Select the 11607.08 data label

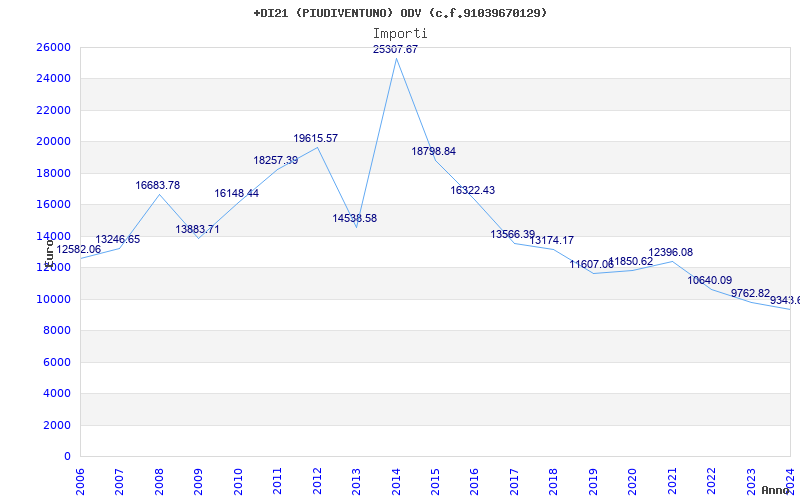[592, 264]
